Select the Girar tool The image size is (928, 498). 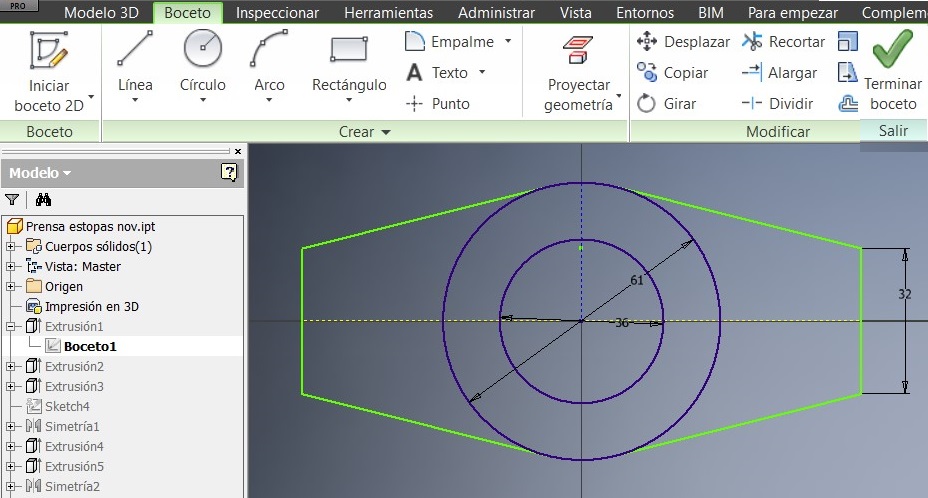tap(666, 104)
